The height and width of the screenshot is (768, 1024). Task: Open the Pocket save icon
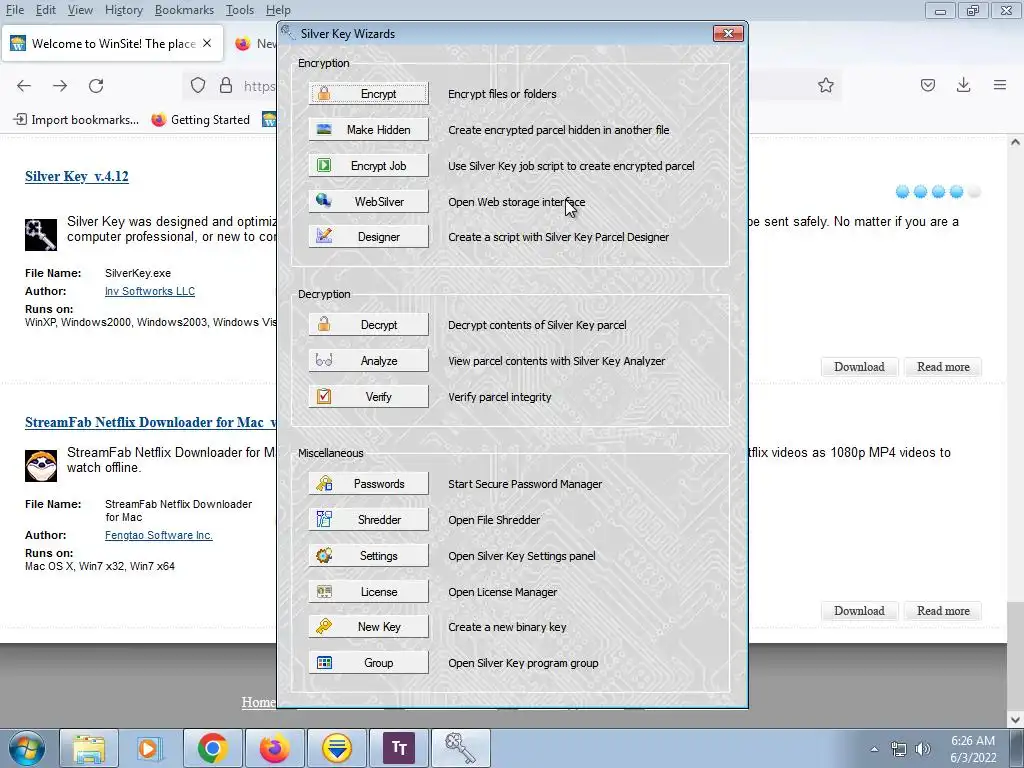[928, 85]
